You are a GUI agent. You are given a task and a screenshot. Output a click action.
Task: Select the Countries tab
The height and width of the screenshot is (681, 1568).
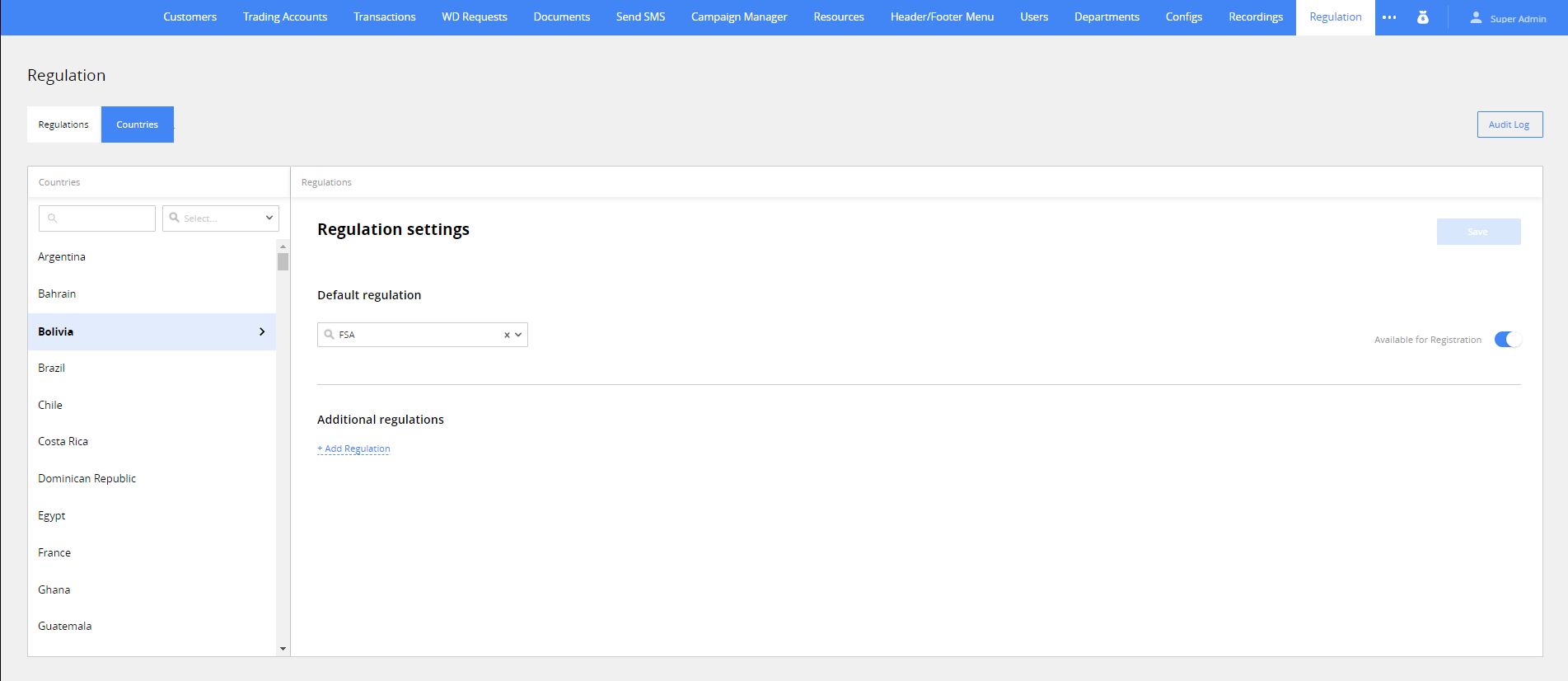tap(138, 124)
